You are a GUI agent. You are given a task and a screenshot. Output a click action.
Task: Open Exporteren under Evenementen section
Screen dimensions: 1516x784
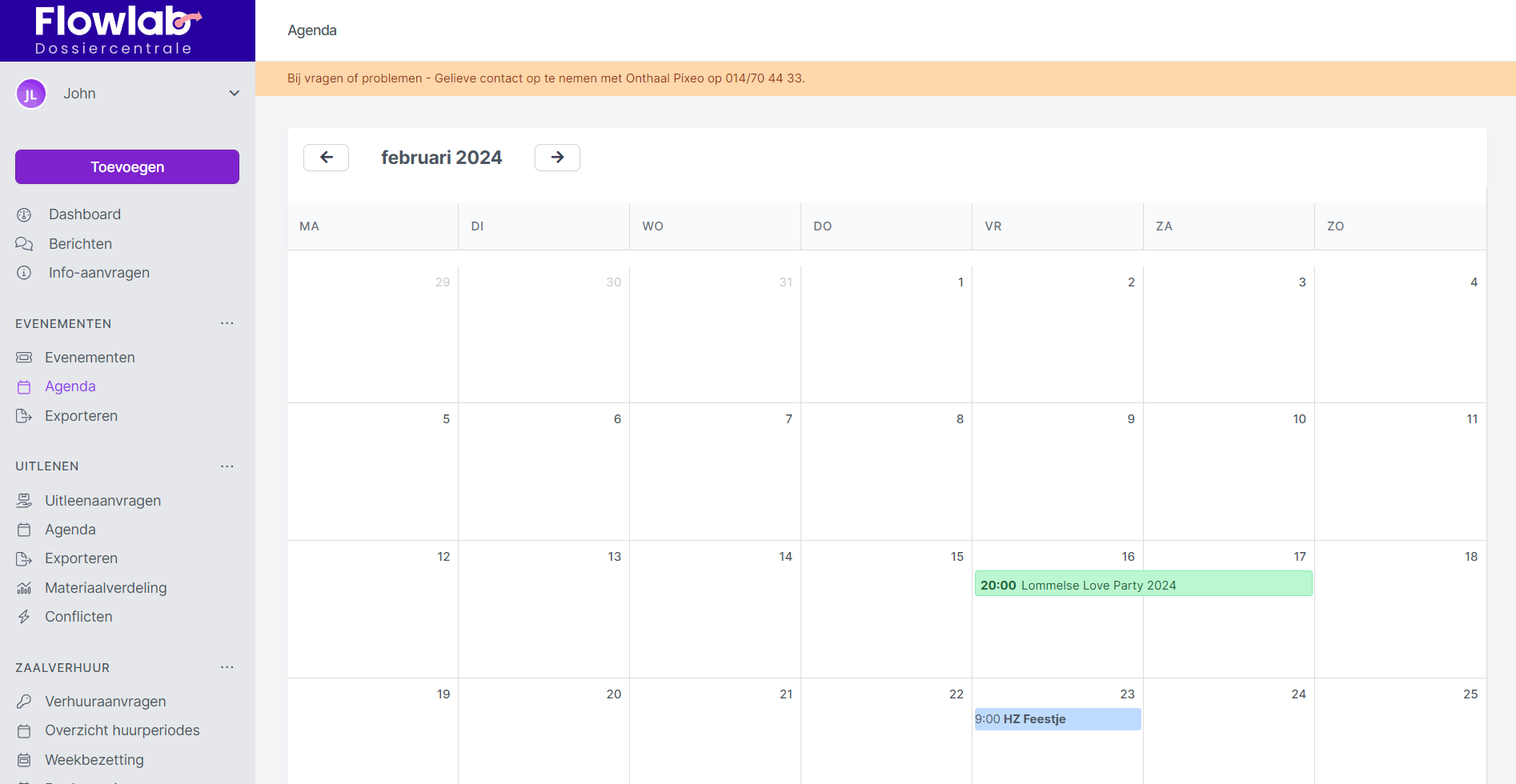81,416
